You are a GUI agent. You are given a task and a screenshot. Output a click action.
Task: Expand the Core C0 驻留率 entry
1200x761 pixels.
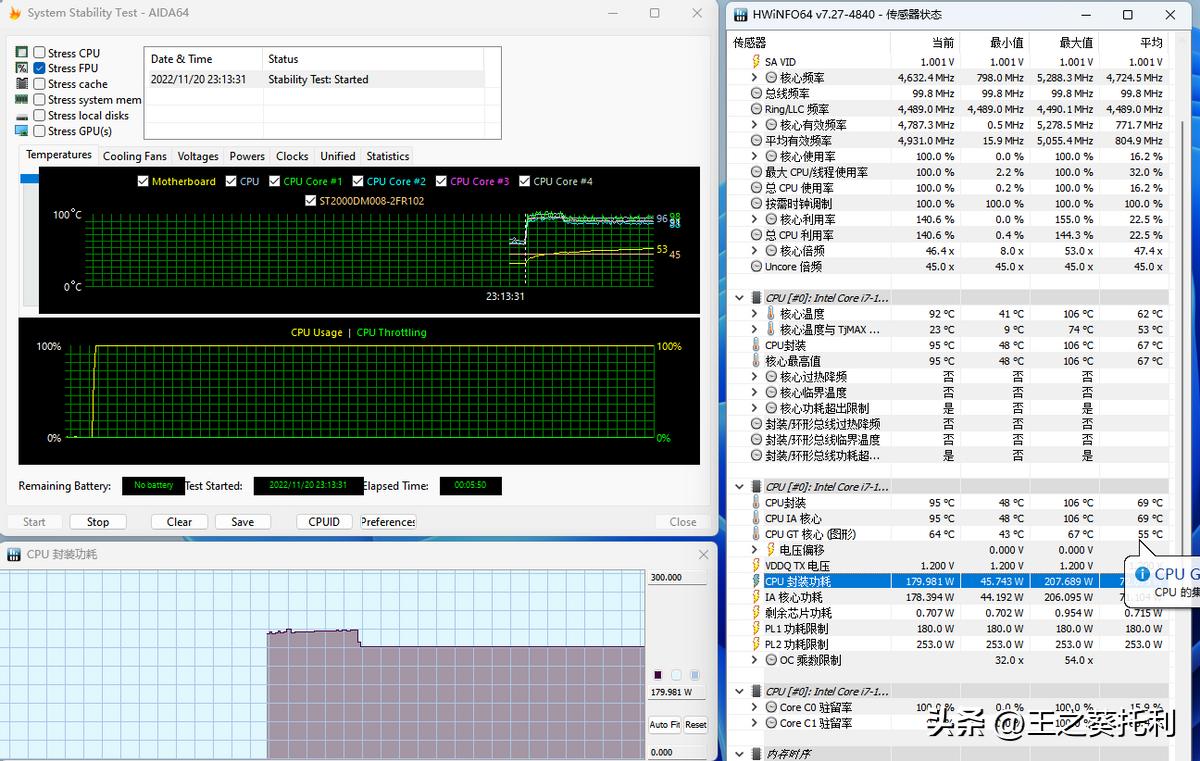coord(753,707)
